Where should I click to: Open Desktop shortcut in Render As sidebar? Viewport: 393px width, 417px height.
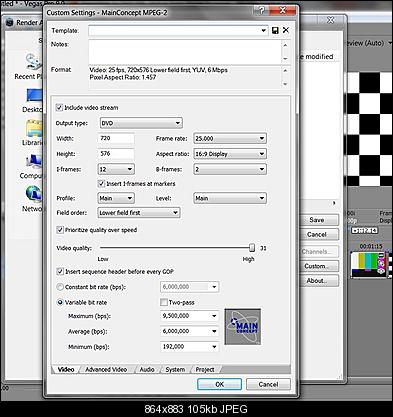click(x=33, y=101)
